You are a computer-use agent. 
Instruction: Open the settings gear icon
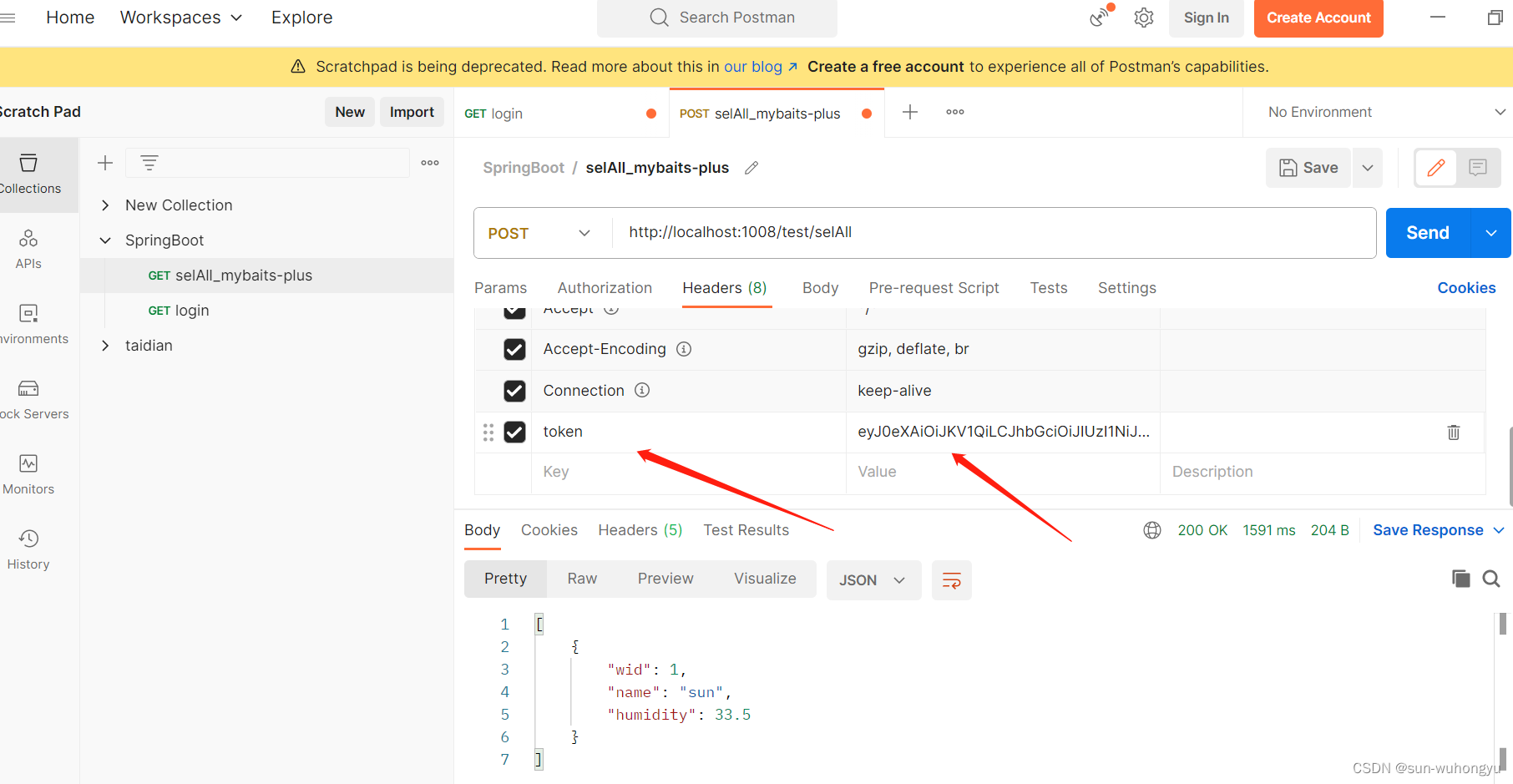[1144, 18]
